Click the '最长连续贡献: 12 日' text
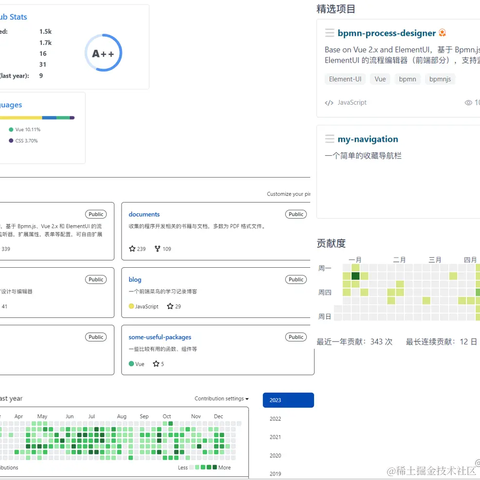 tap(441, 342)
